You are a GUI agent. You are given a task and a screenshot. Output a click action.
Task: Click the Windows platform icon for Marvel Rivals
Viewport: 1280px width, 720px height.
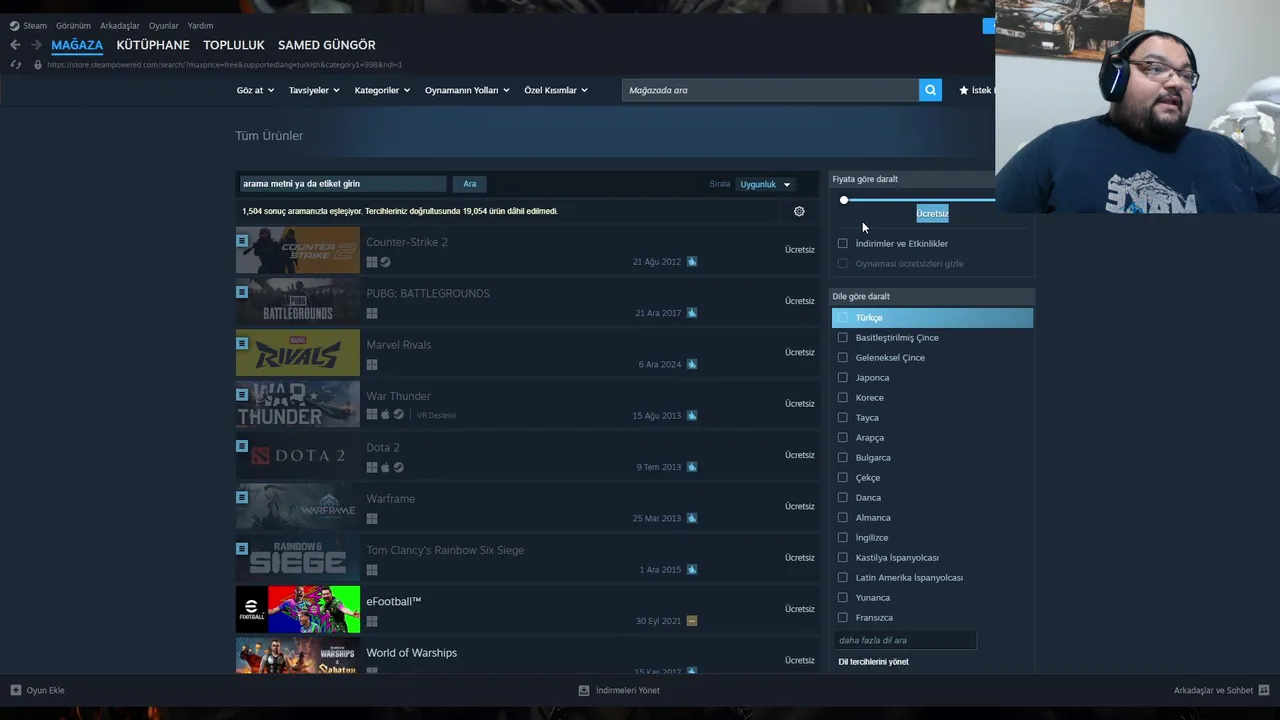[x=372, y=365]
